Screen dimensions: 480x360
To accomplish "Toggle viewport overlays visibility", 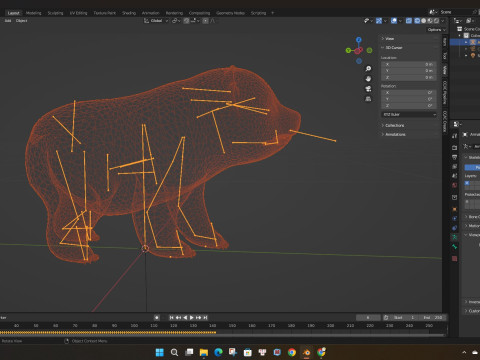I will pos(394,21).
